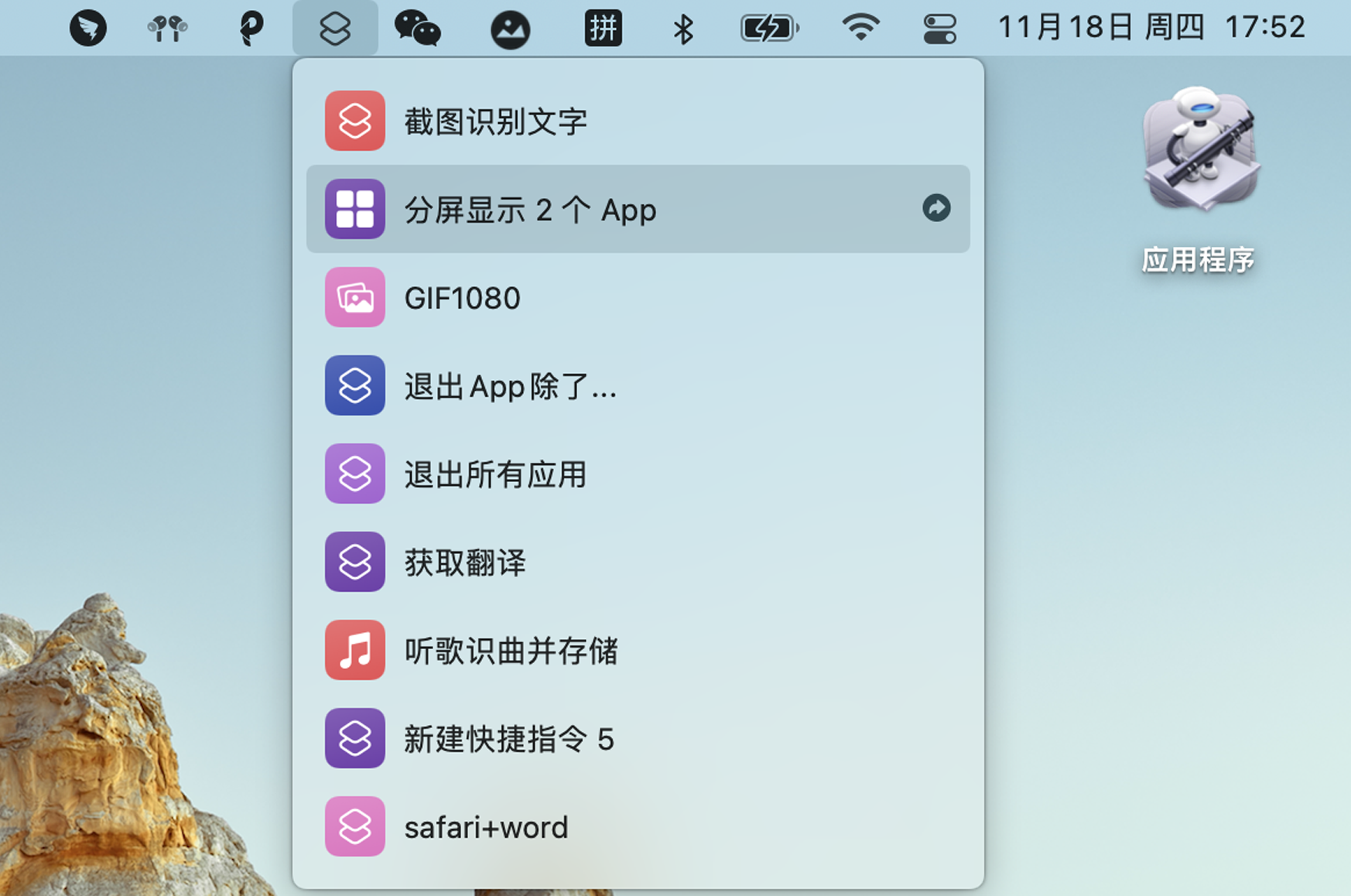Choose 新建快捷指令 5 from the menu
Image resolution: width=1351 pixels, height=896 pixels.
coord(508,739)
